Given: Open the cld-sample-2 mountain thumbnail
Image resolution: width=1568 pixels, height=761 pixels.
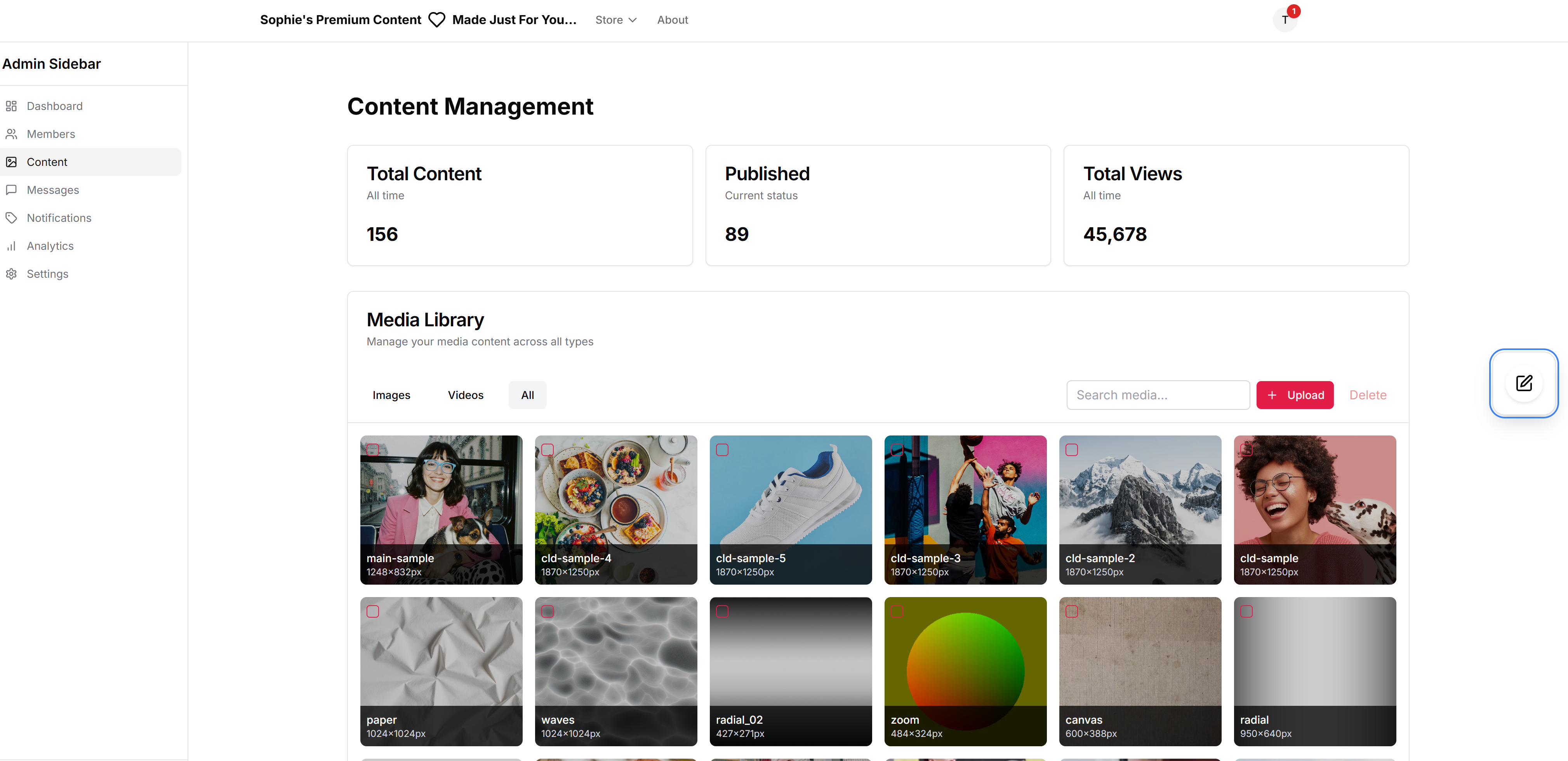Looking at the screenshot, I should tap(1140, 510).
